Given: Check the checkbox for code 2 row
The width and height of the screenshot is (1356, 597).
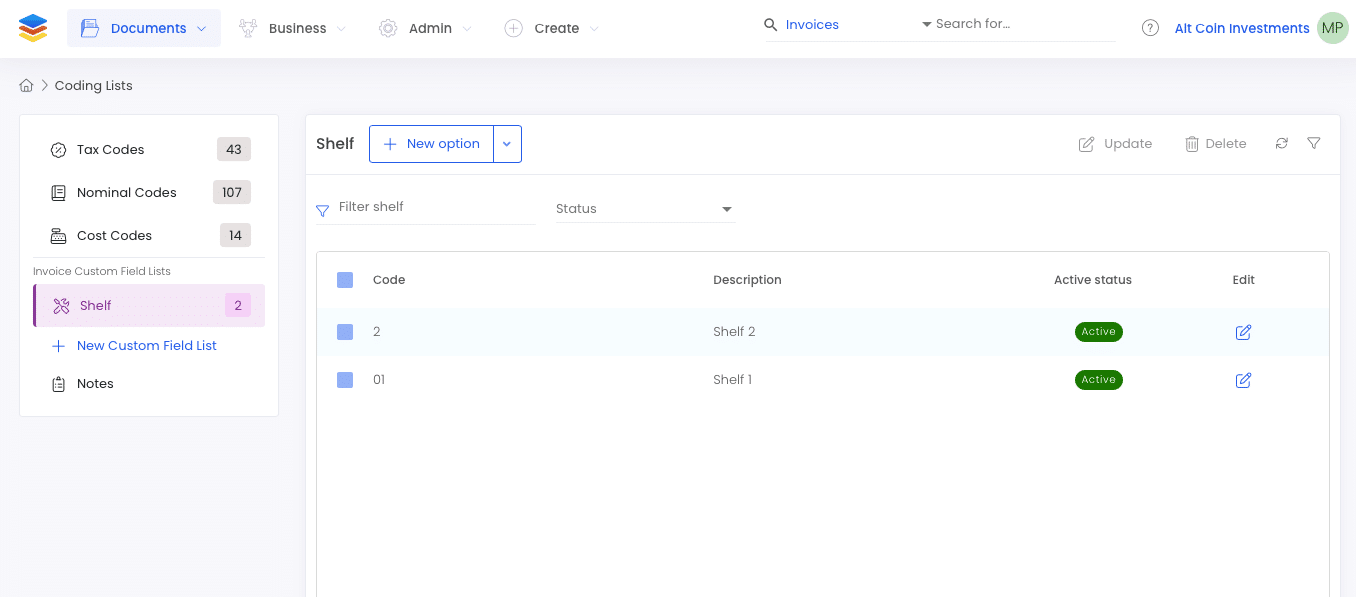Looking at the screenshot, I should (x=345, y=332).
